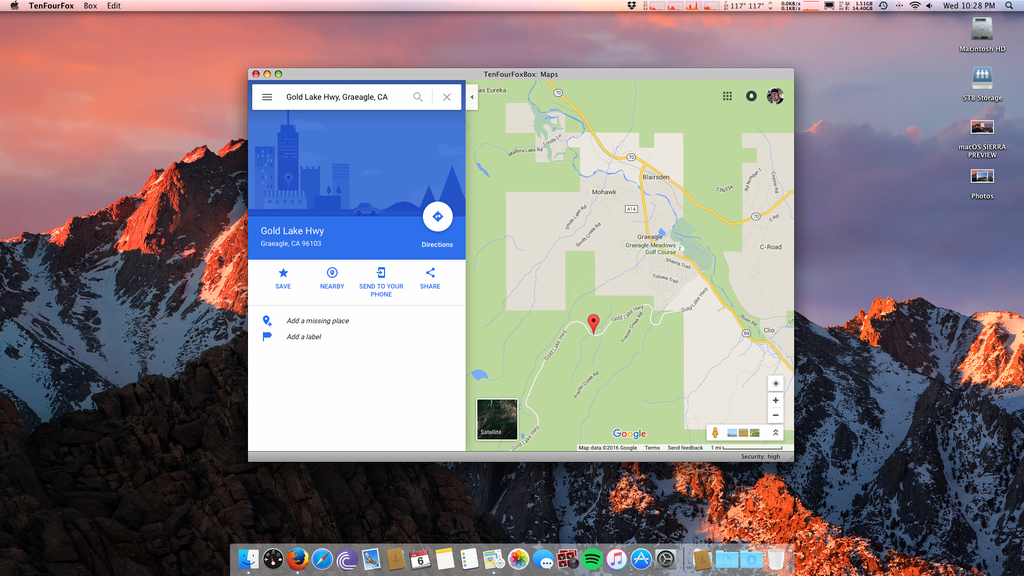Zoom in on the map

[775, 400]
